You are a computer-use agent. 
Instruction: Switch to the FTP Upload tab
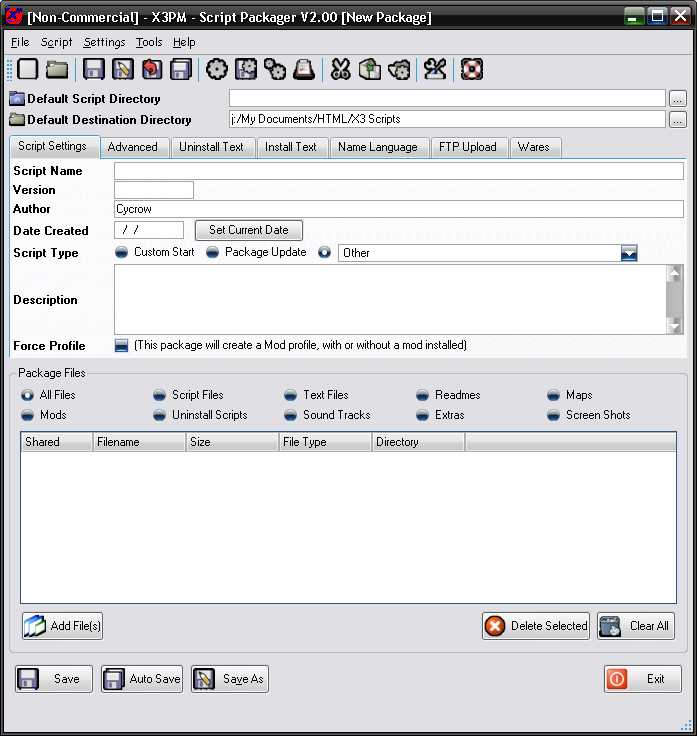pos(467,147)
